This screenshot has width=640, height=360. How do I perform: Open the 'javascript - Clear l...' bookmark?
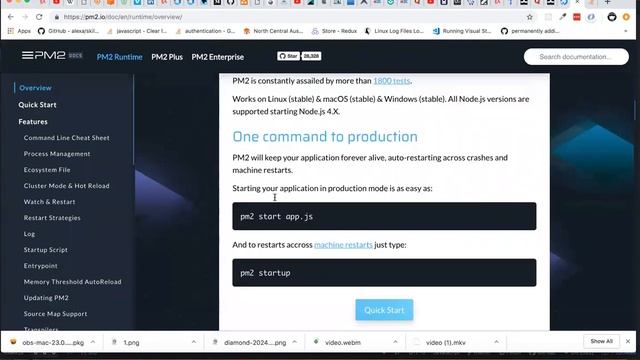tap(137, 31)
